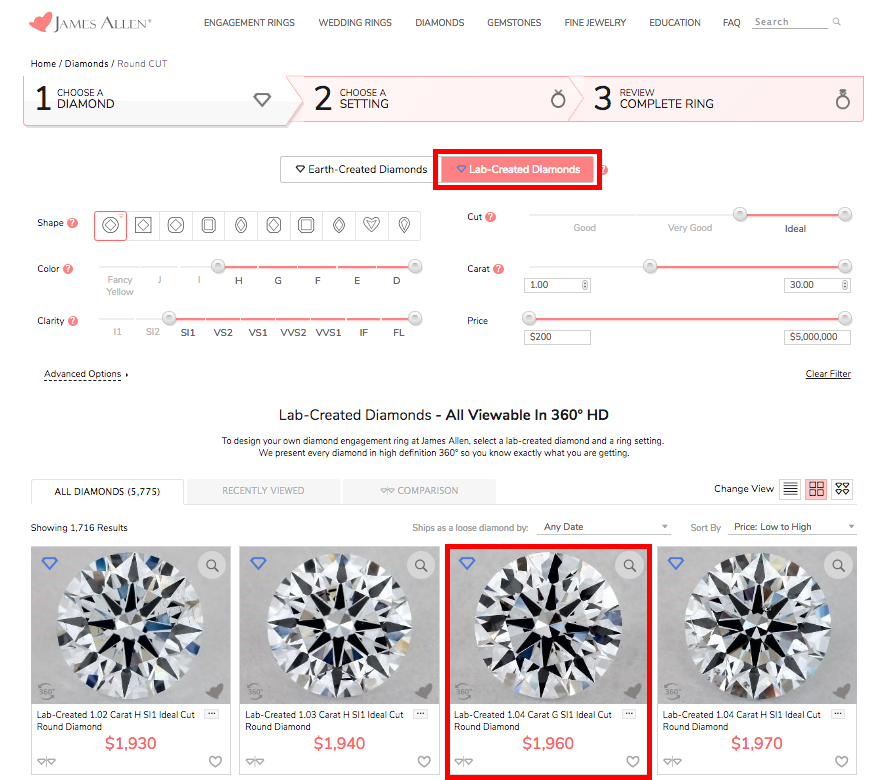Show Earth-Created Diamonds
The height and width of the screenshot is (780, 887).
click(x=360, y=169)
